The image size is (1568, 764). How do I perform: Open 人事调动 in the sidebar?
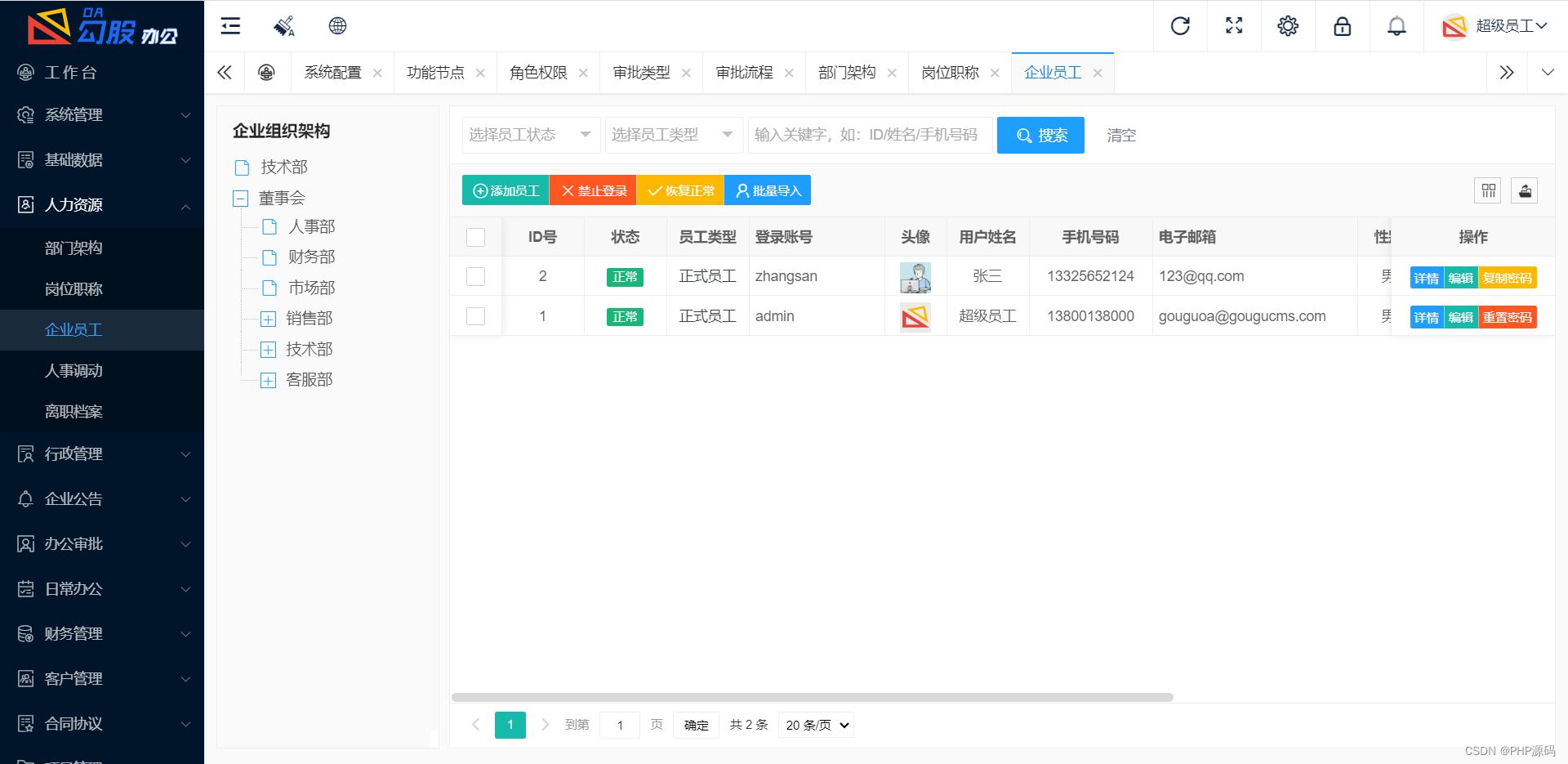point(102,371)
